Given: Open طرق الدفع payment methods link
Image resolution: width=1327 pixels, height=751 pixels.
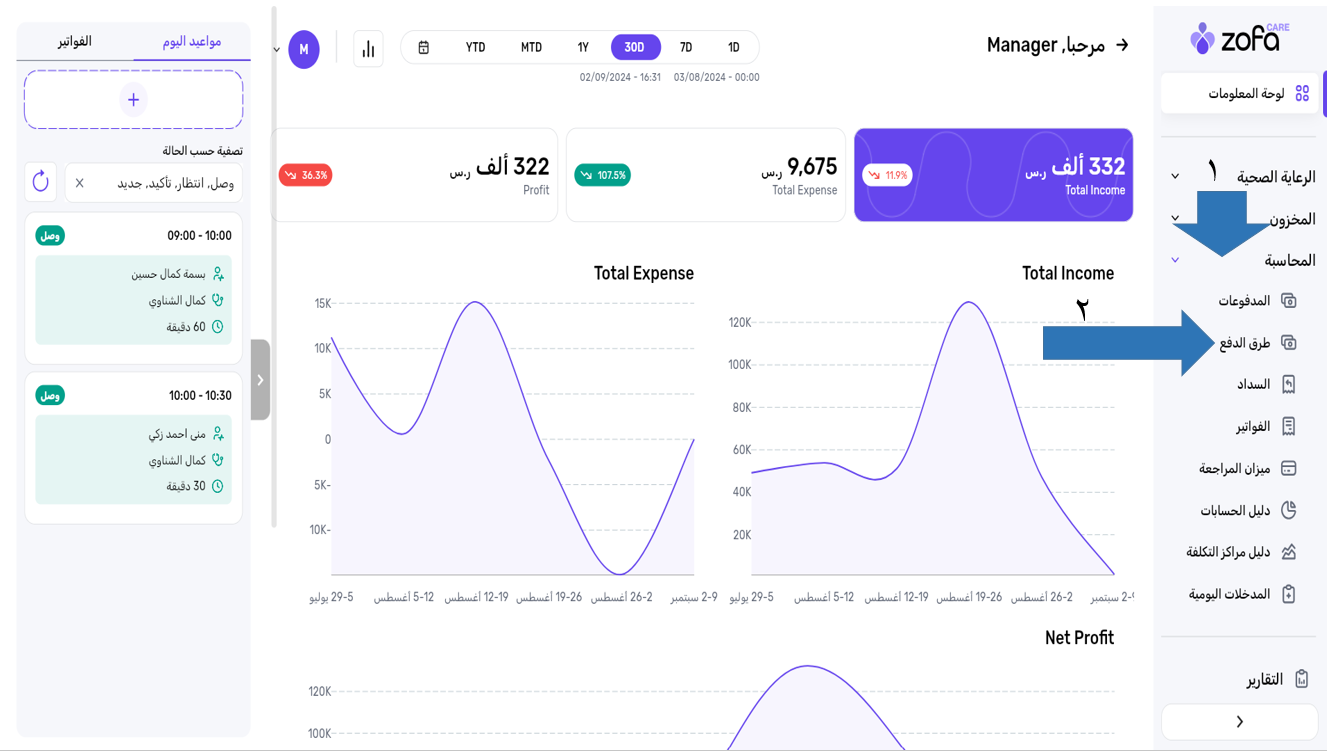Looking at the screenshot, I should coord(1244,343).
